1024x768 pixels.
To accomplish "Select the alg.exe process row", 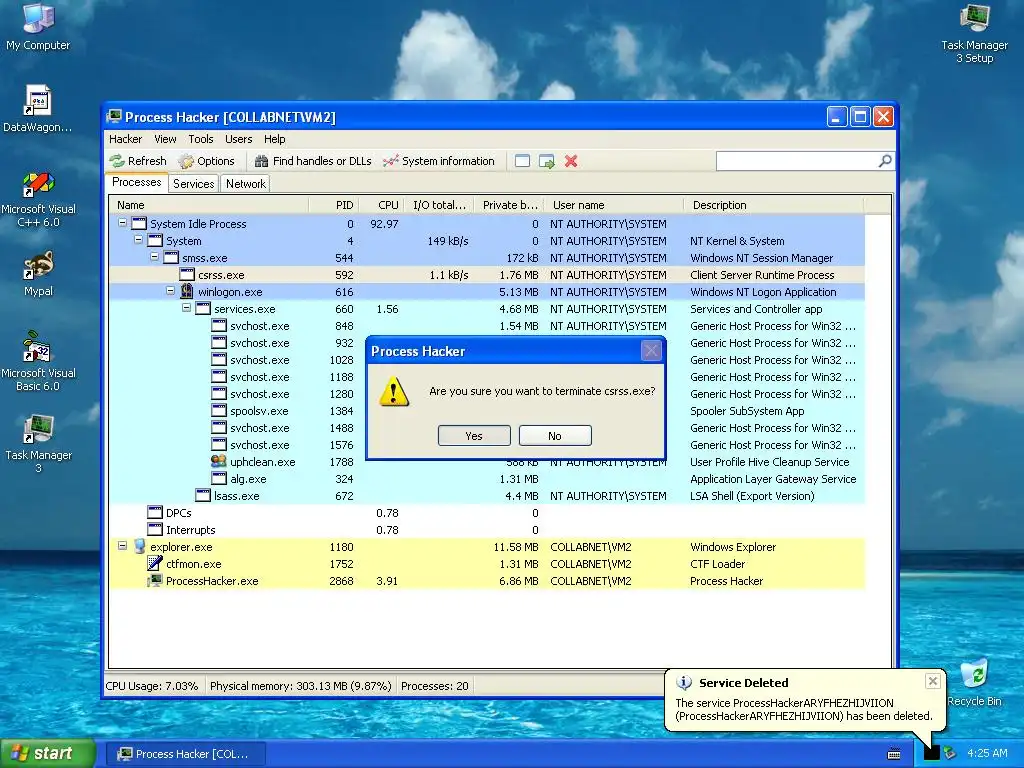I will [487, 479].
